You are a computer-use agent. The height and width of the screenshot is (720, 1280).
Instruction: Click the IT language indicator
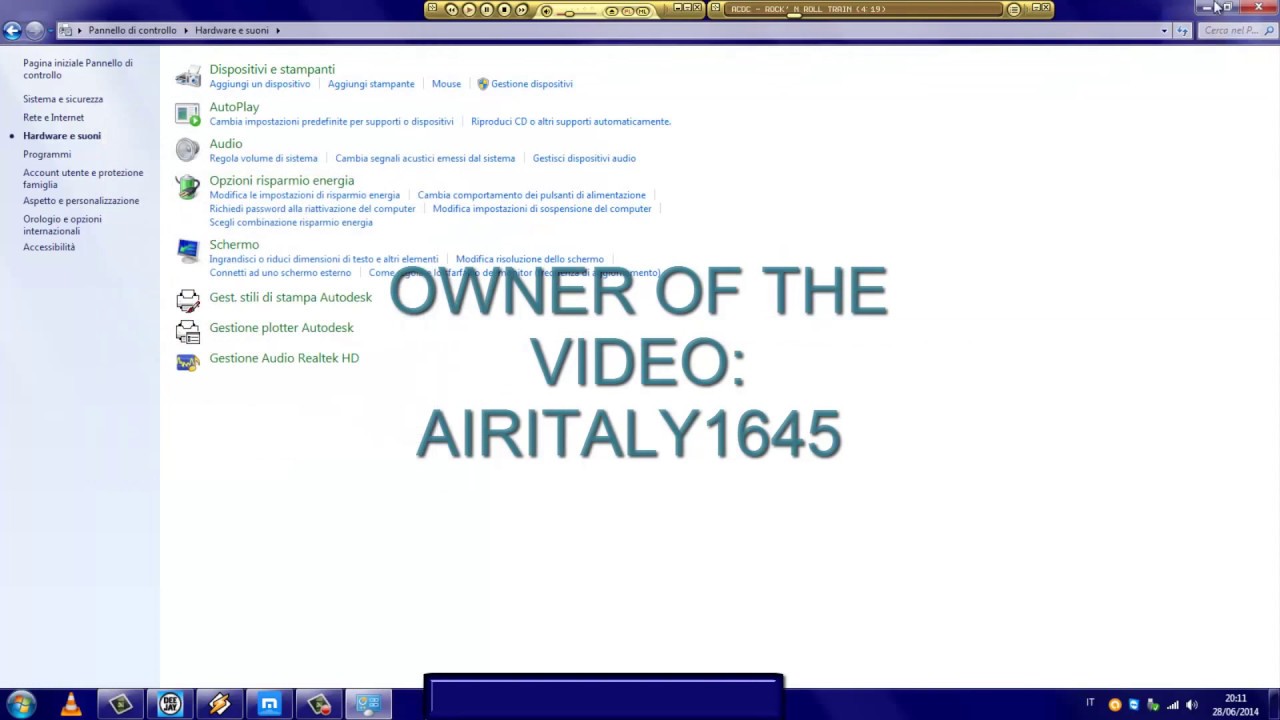pyautogui.click(x=1091, y=703)
